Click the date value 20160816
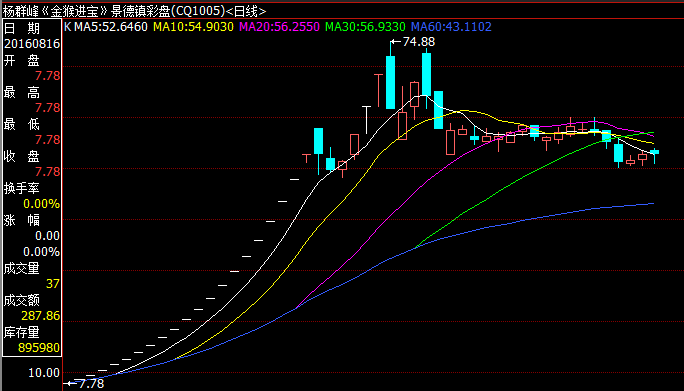684x391 pixels. (32, 44)
